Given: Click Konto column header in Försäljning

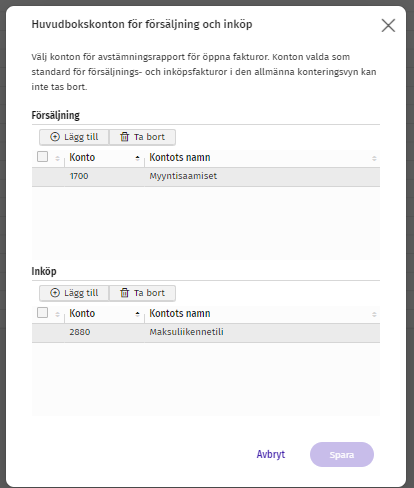Looking at the screenshot, I should pyautogui.click(x=82, y=157).
